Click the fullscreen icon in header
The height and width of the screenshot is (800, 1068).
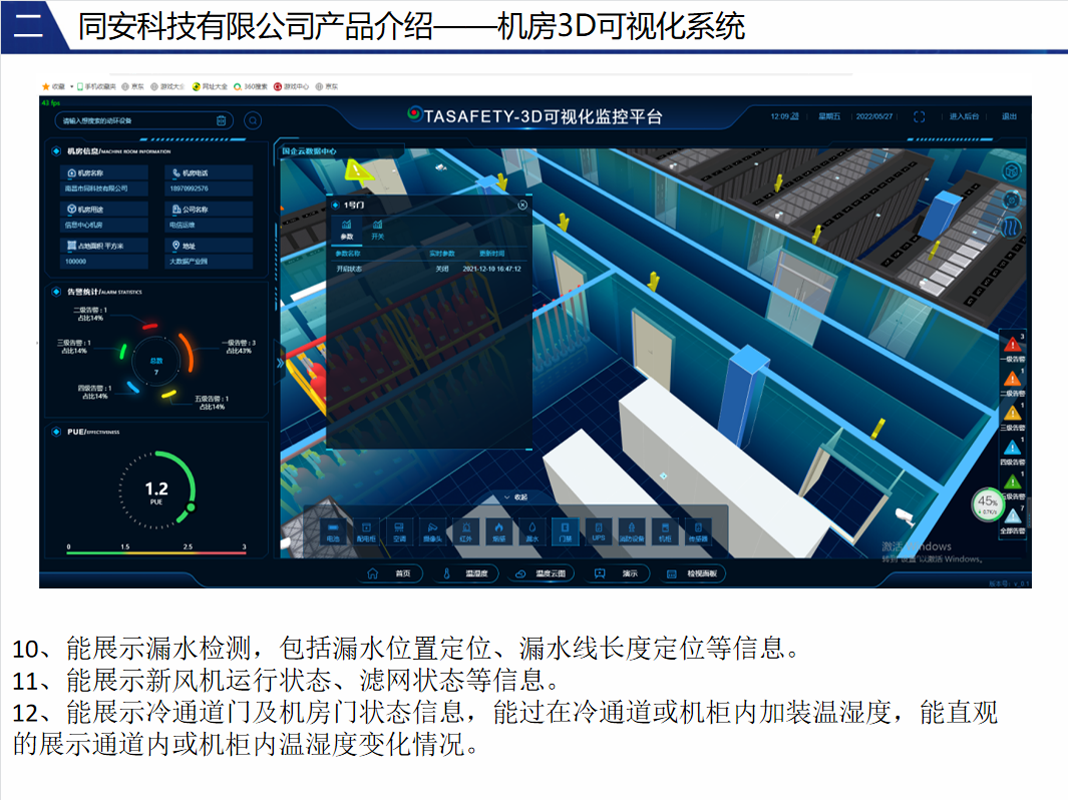tap(919, 117)
